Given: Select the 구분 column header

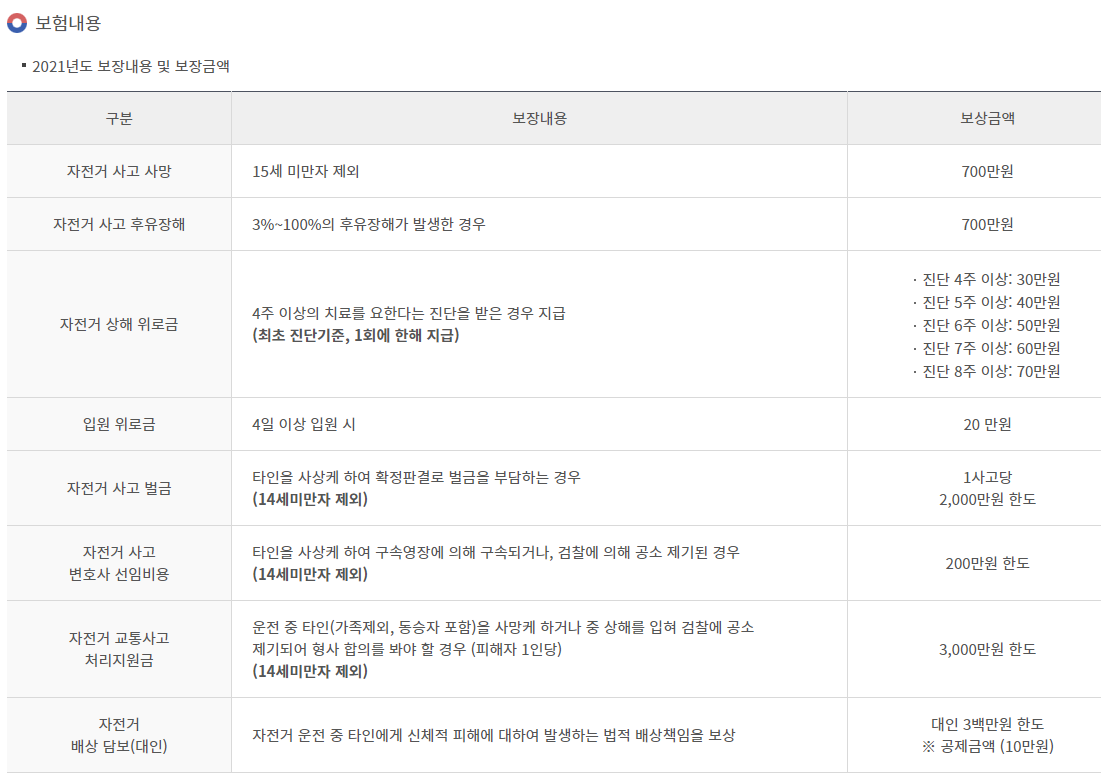Looking at the screenshot, I should pos(119,119).
